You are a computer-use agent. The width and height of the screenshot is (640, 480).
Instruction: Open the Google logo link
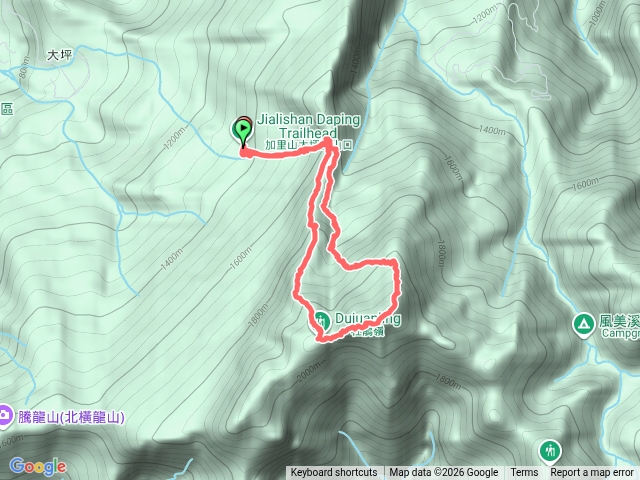[38, 467]
